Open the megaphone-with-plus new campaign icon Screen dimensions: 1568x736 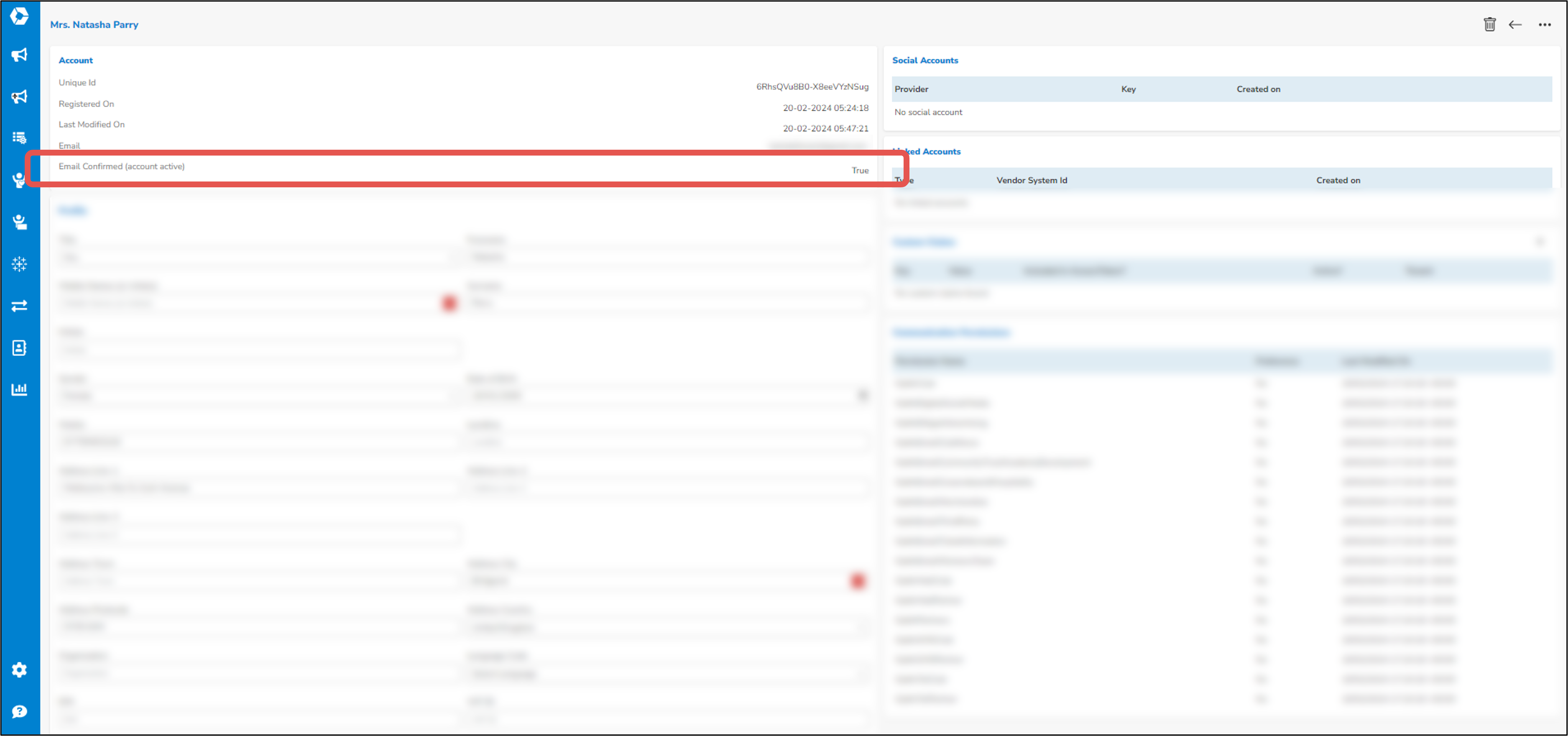(x=20, y=96)
